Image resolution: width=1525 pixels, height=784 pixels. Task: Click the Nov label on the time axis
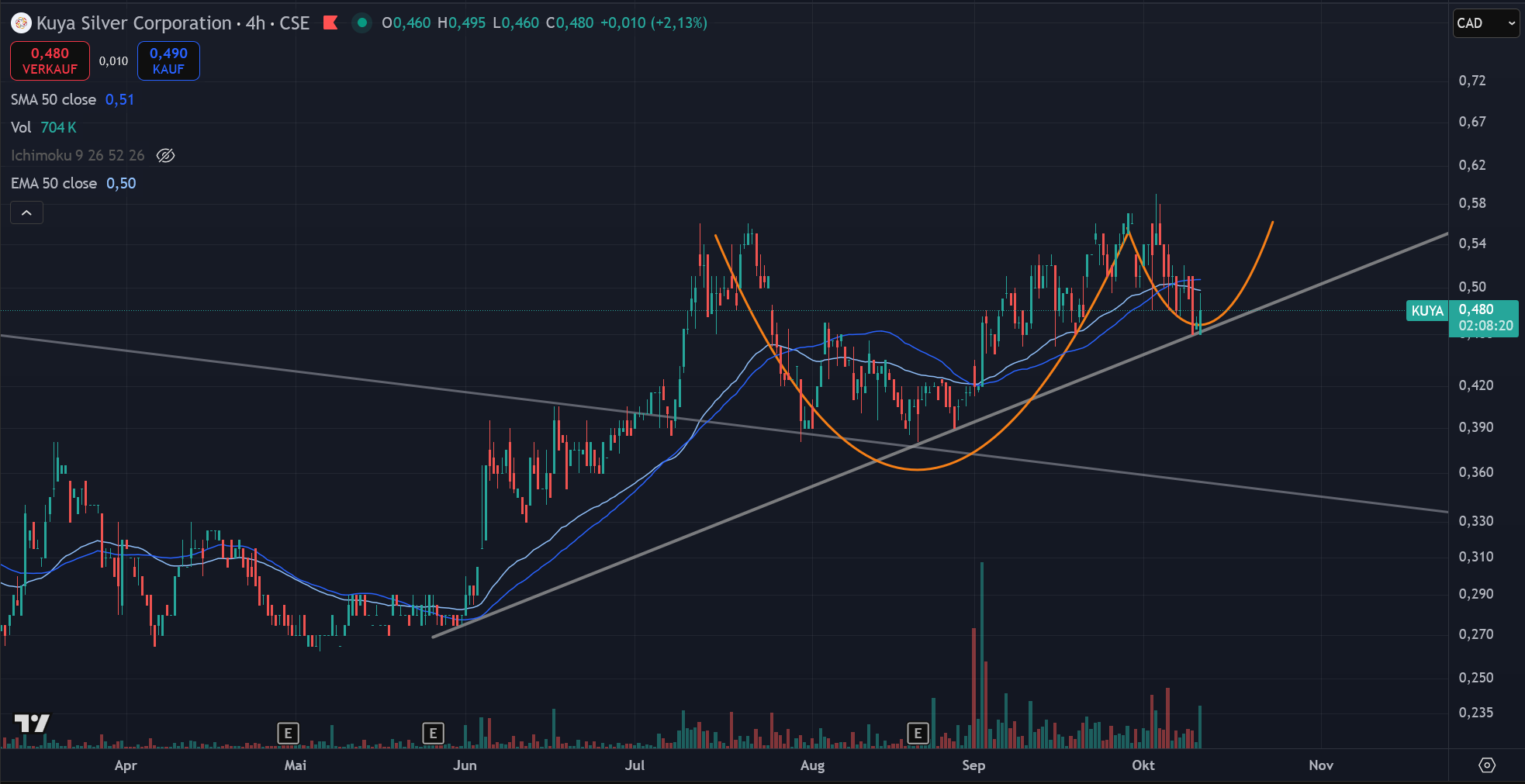coord(1321,765)
